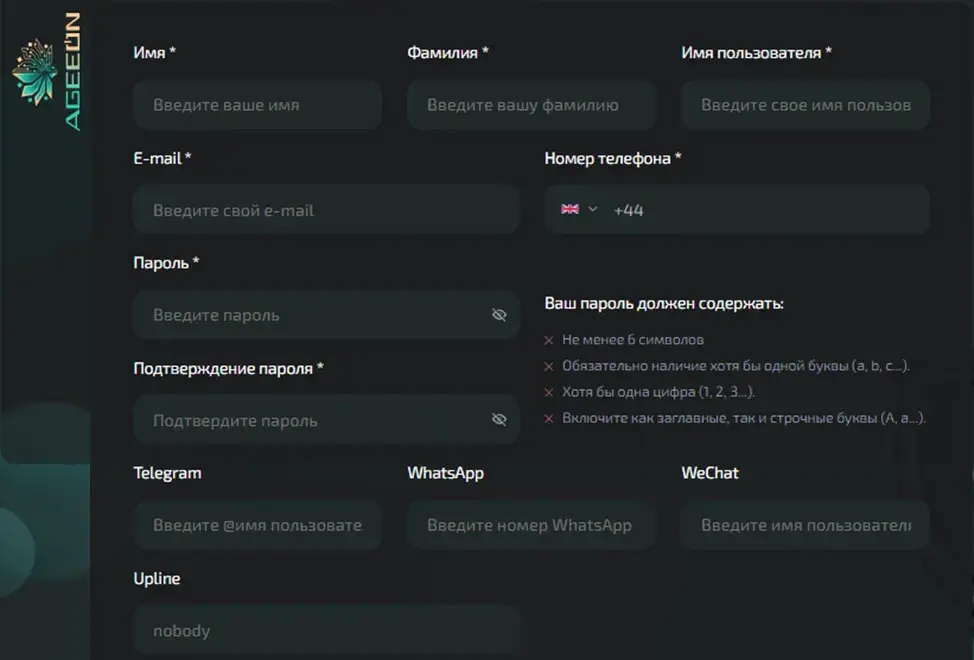Click the UK flag icon in phone field
This screenshot has width=974, height=660.
[x=570, y=209]
